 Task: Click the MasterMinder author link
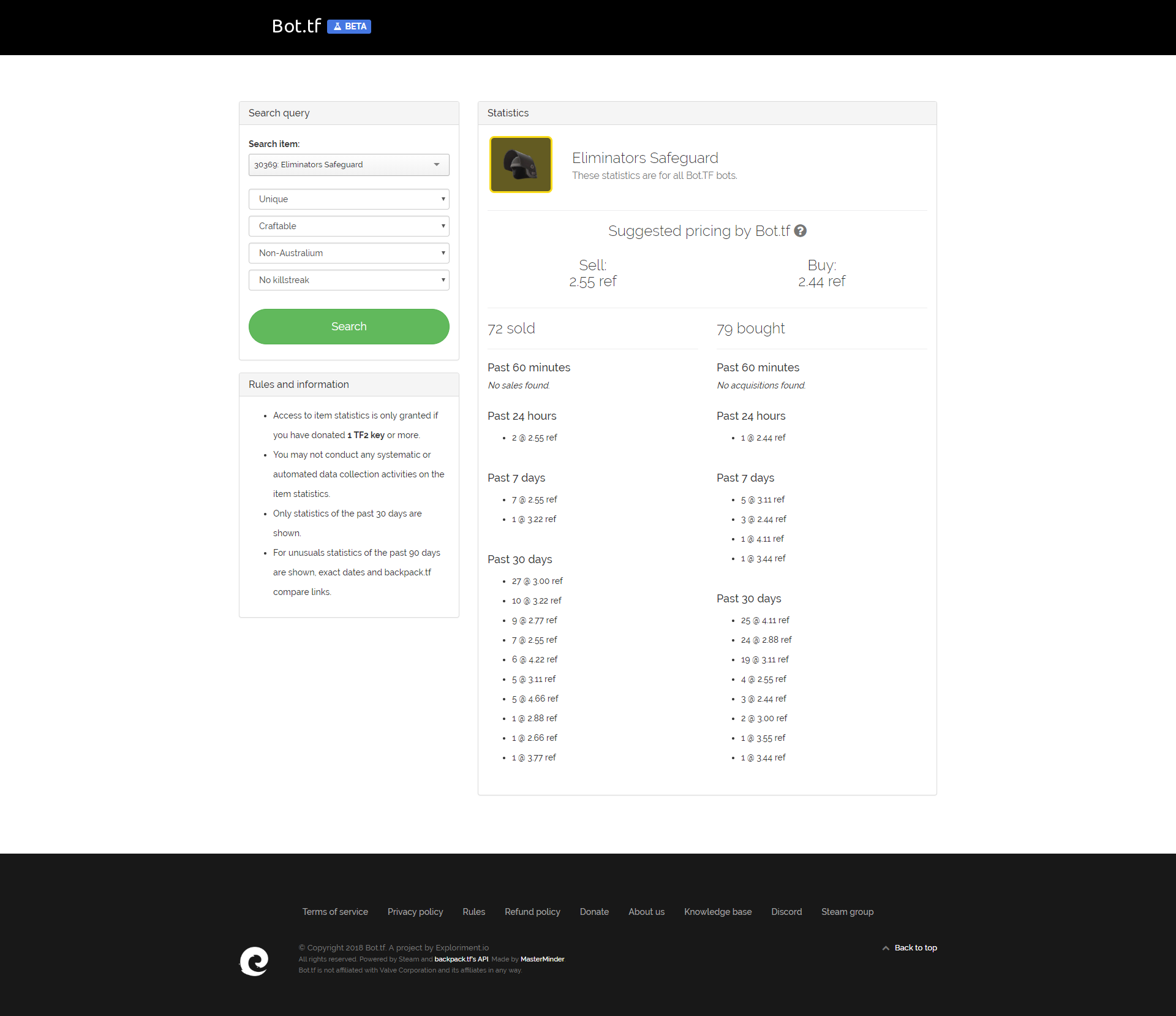pos(542,959)
